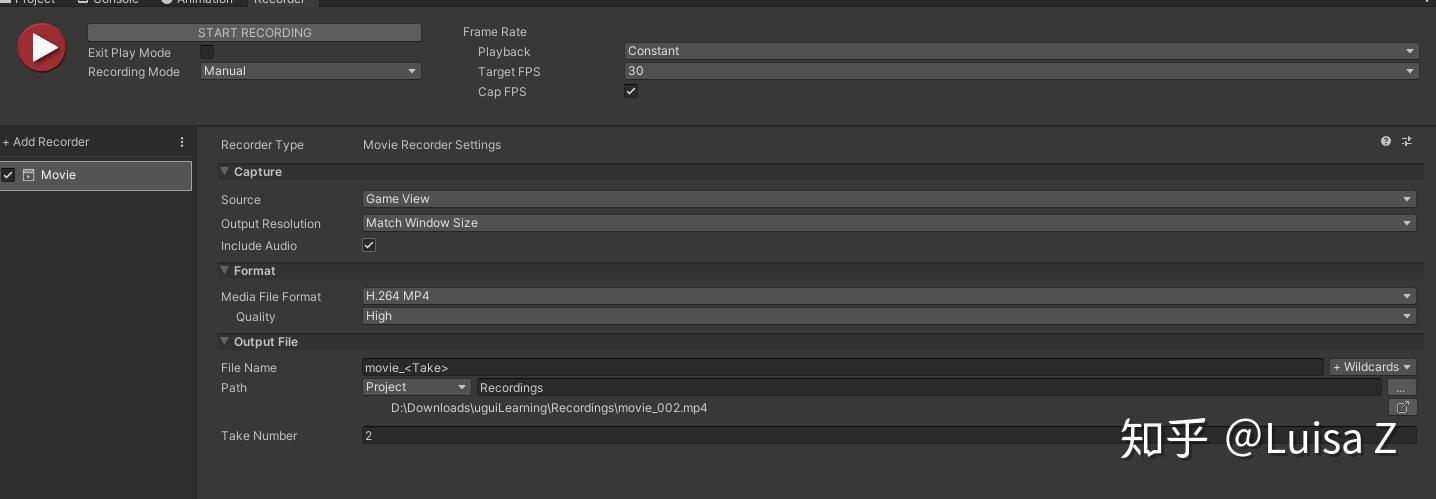
Task: Disable the Movie recorder checkbox
Action: [x=9, y=175]
